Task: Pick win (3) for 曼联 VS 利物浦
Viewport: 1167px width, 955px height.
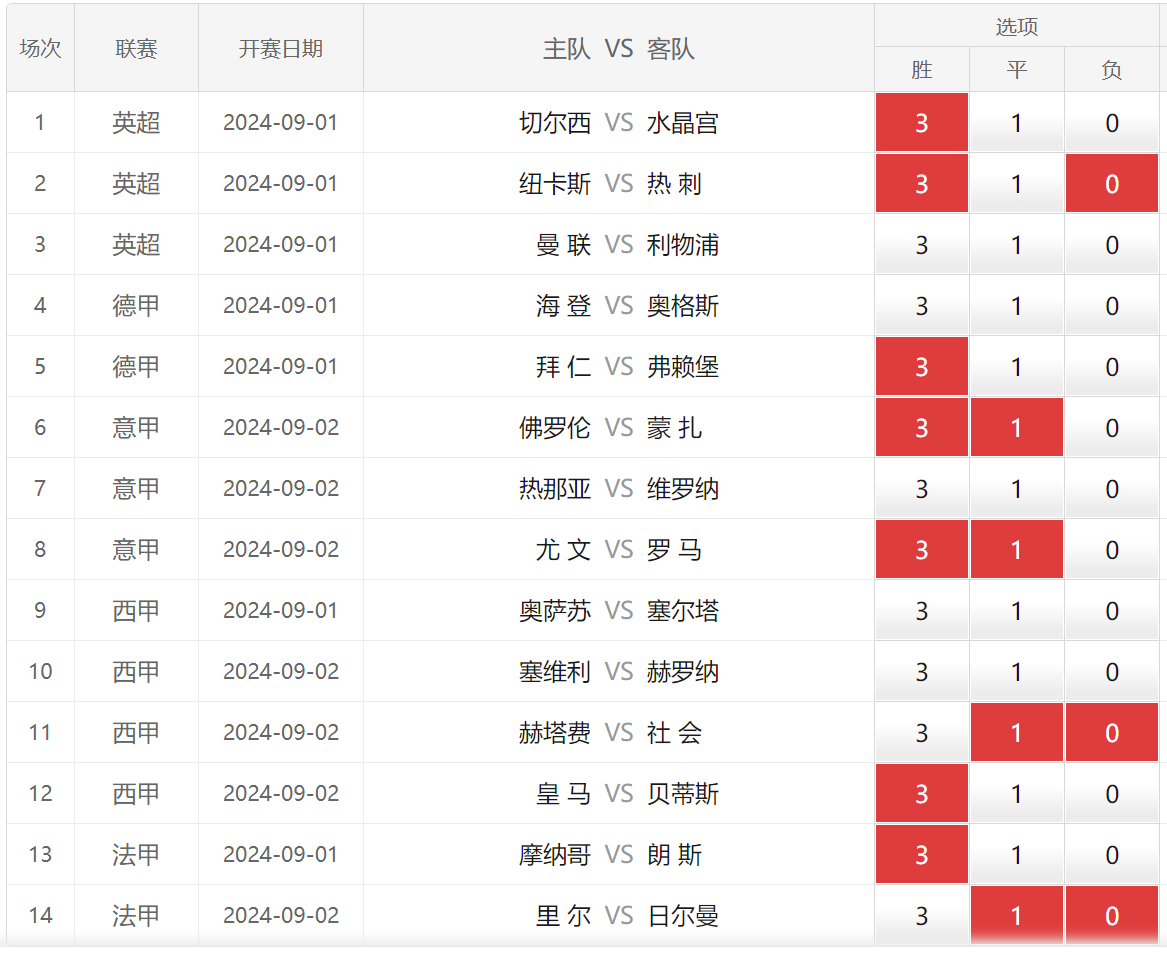Action: click(x=921, y=244)
